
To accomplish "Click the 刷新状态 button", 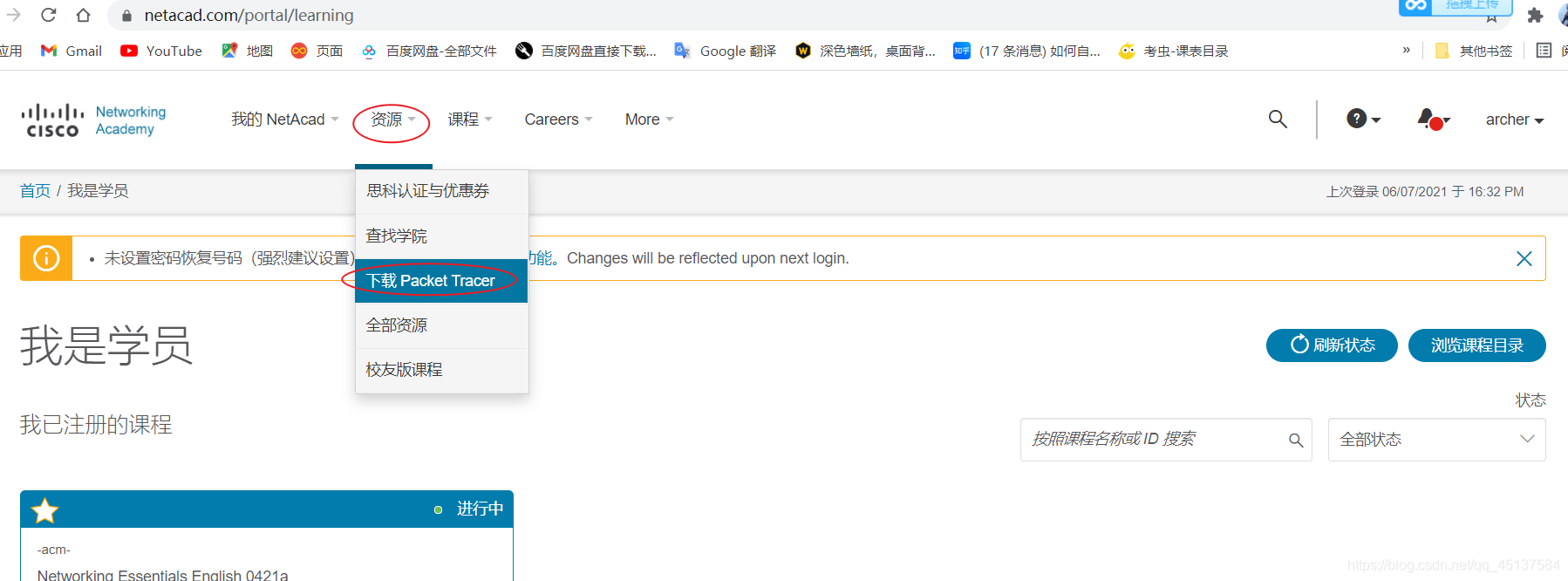I will pyautogui.click(x=1332, y=345).
